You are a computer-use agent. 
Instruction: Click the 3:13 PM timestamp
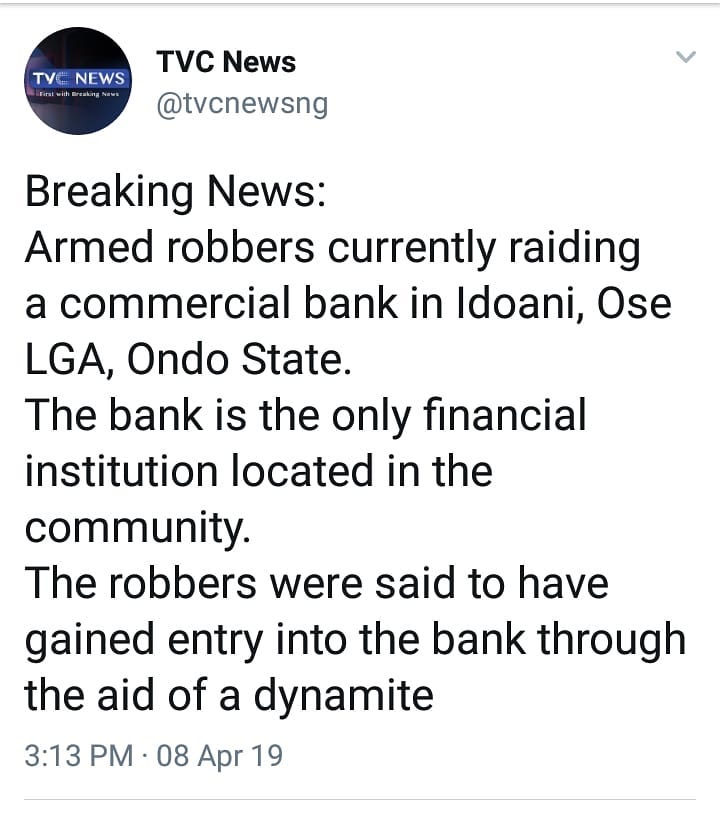[78, 755]
